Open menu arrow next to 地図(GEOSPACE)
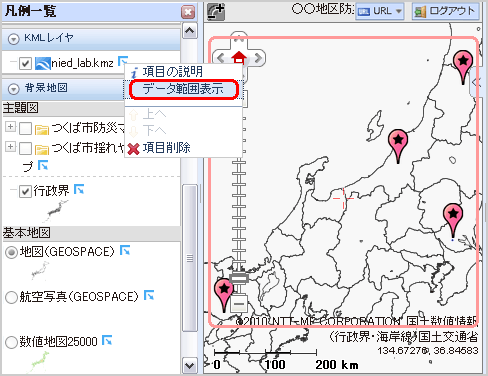The height and width of the screenshot is (376, 488). [125, 250]
